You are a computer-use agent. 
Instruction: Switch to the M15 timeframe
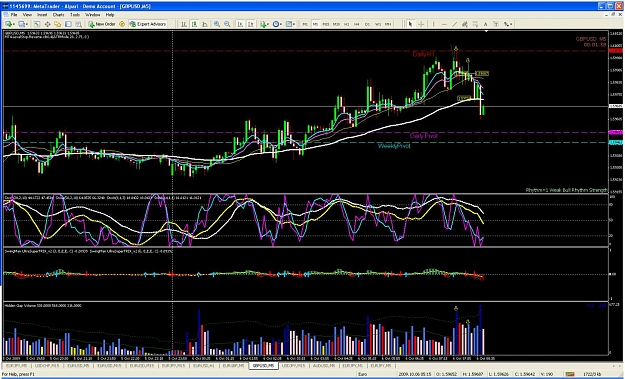[326, 24]
